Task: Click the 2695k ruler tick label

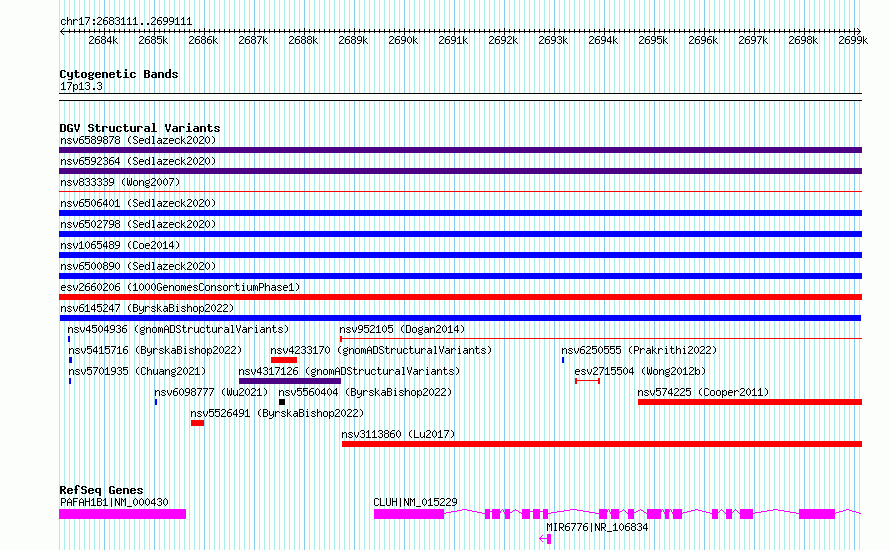Action: [653, 40]
